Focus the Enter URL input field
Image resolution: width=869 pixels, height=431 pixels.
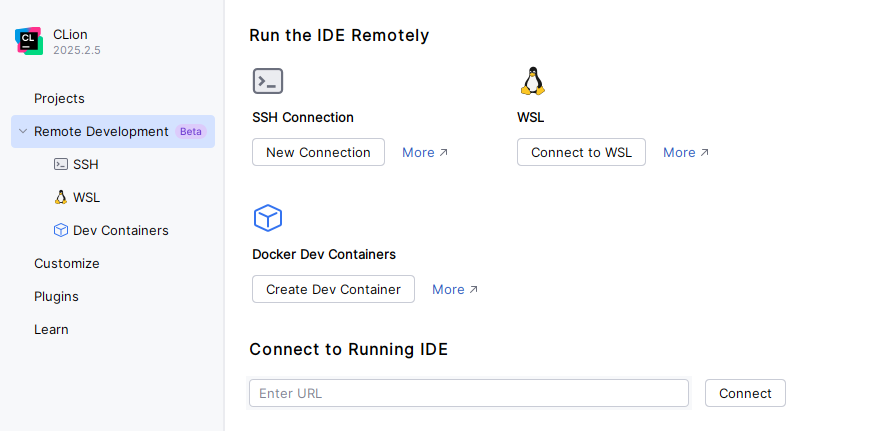pyautogui.click(x=469, y=393)
